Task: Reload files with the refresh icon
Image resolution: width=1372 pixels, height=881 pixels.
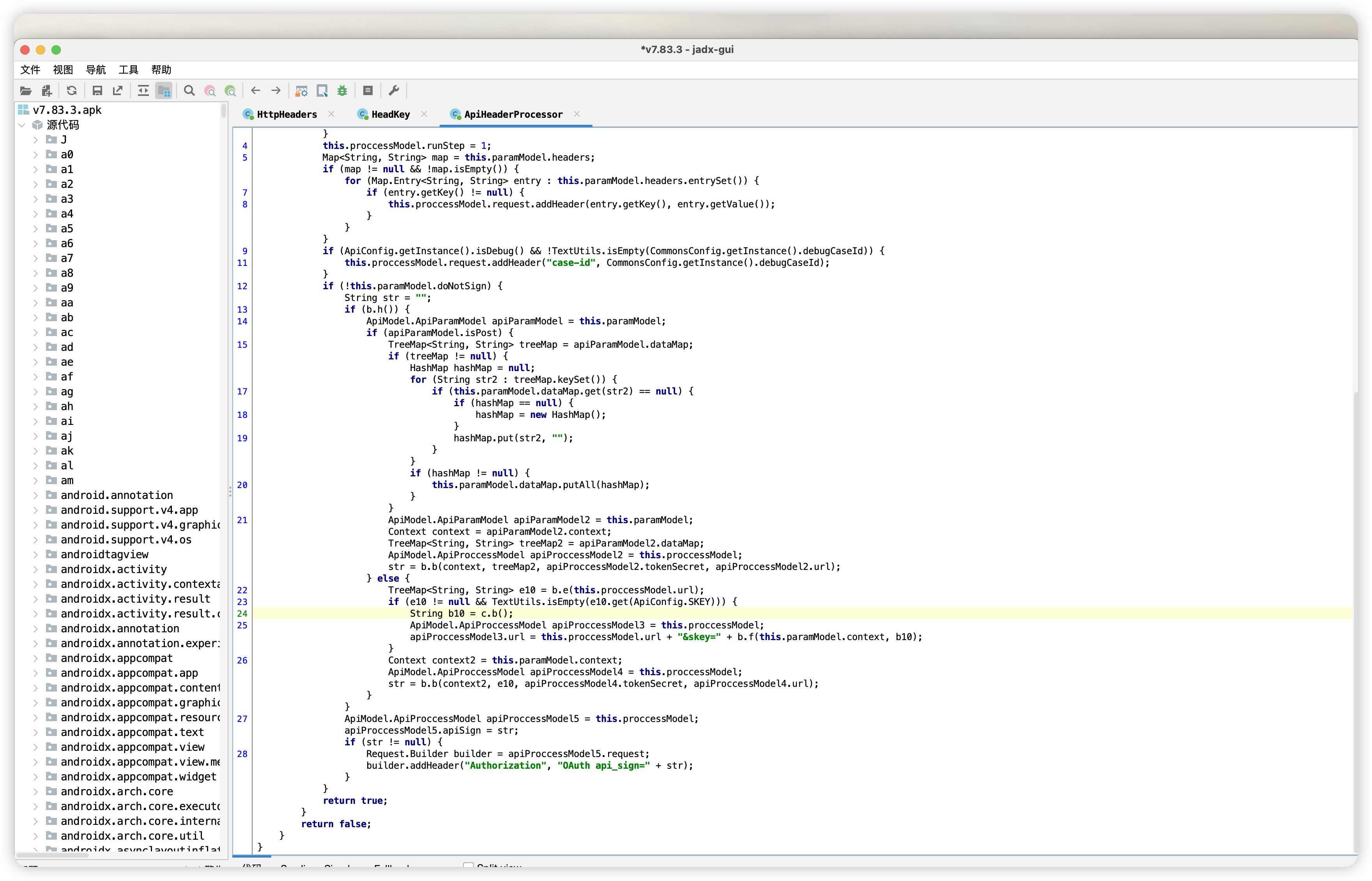Action: coord(71,90)
